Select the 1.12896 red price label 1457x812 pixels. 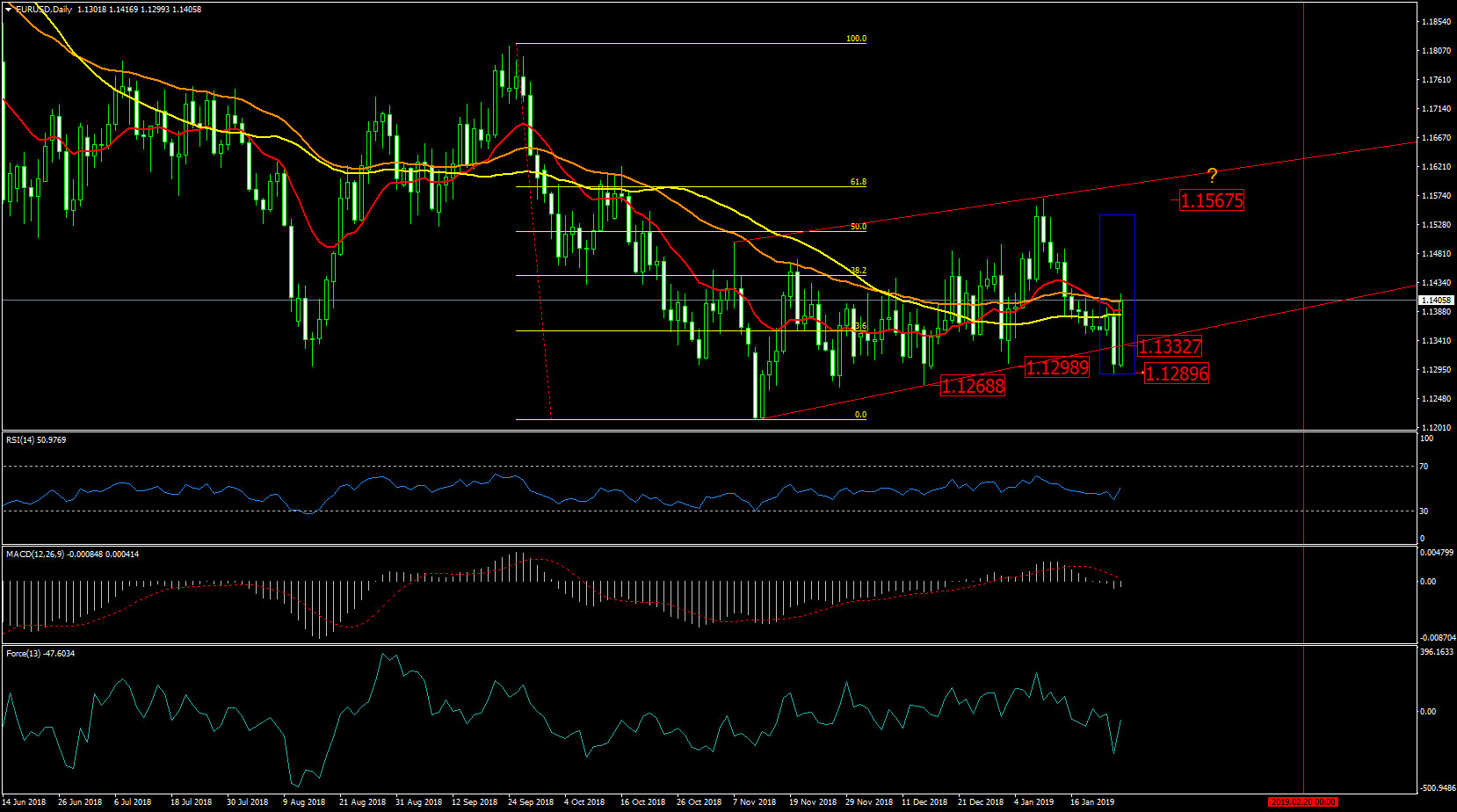tap(1177, 373)
